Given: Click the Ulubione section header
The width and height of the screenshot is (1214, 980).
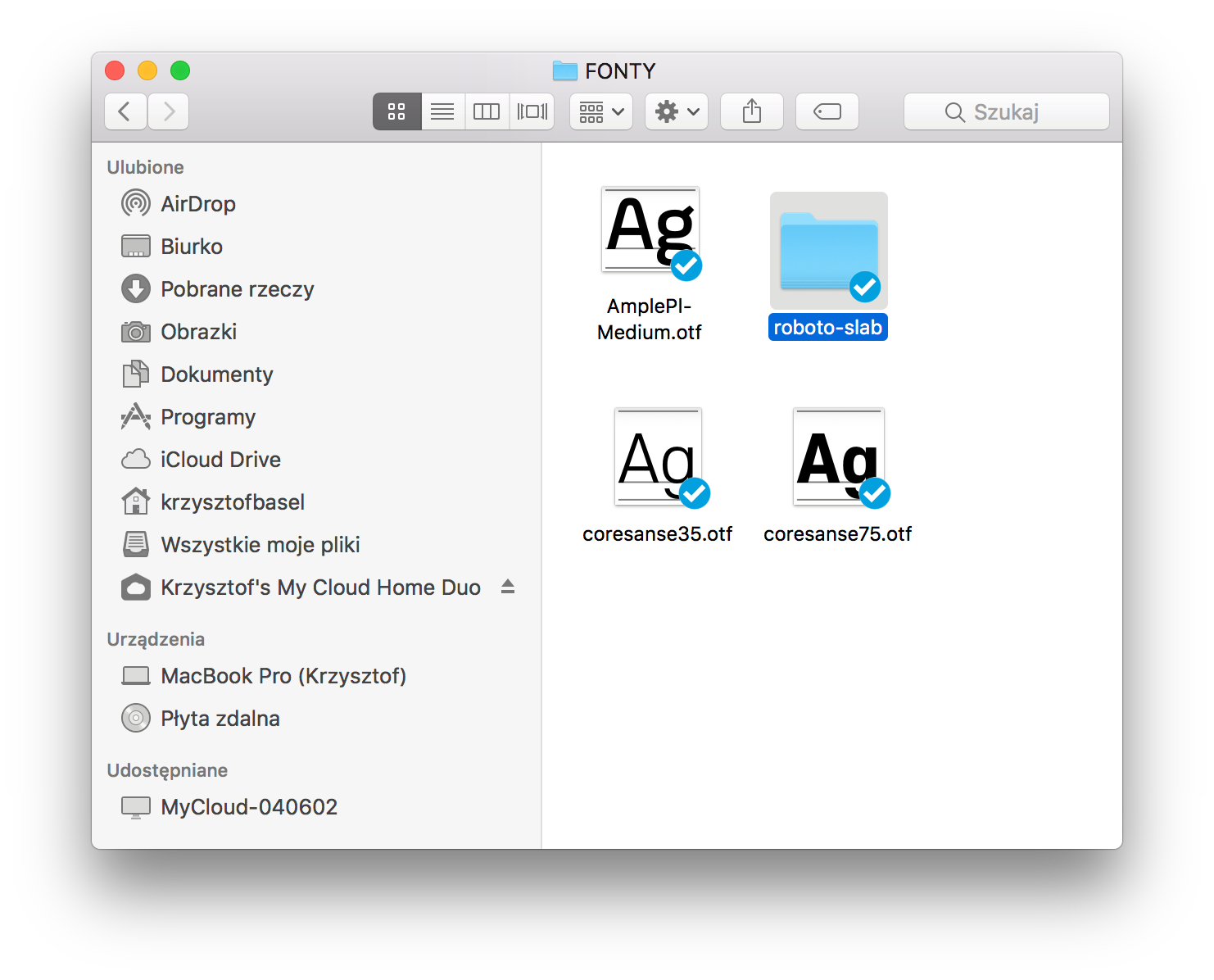Looking at the screenshot, I should point(146,167).
